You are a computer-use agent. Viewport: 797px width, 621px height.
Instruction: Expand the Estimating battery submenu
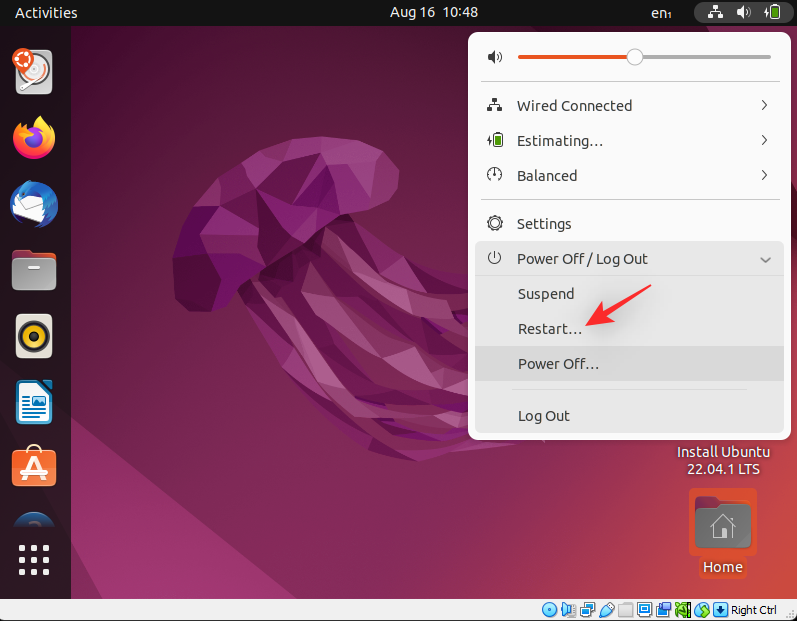pos(629,141)
